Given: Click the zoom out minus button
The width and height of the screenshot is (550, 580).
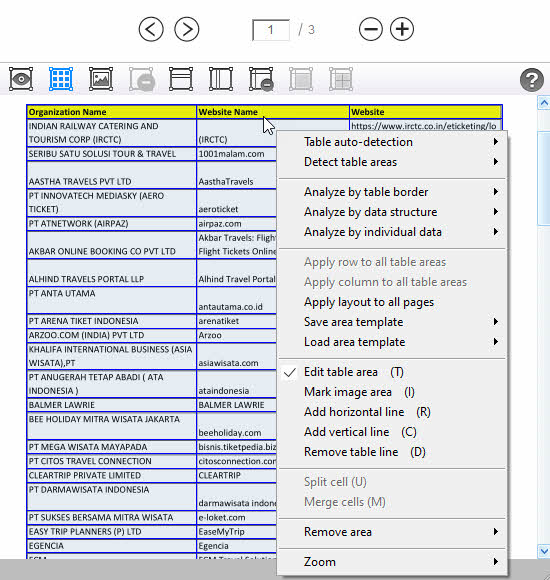Looking at the screenshot, I should [x=371, y=29].
